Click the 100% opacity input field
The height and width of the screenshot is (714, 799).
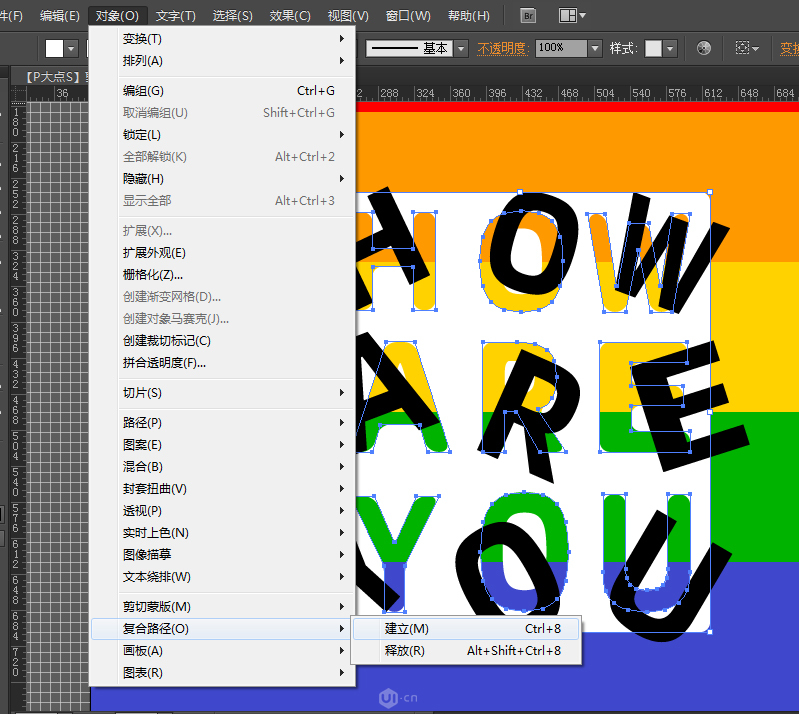click(x=560, y=48)
